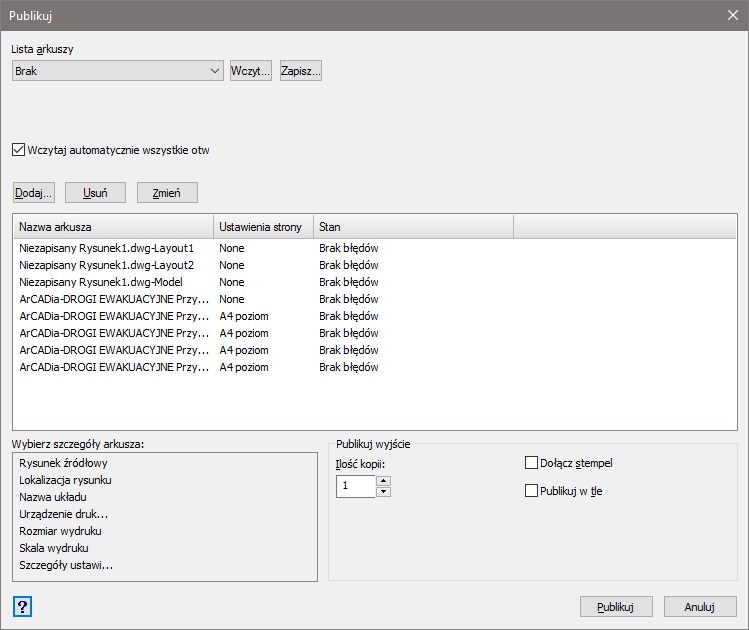
Task: Click 'Brak błędów' status for Model row
Action: (349, 282)
